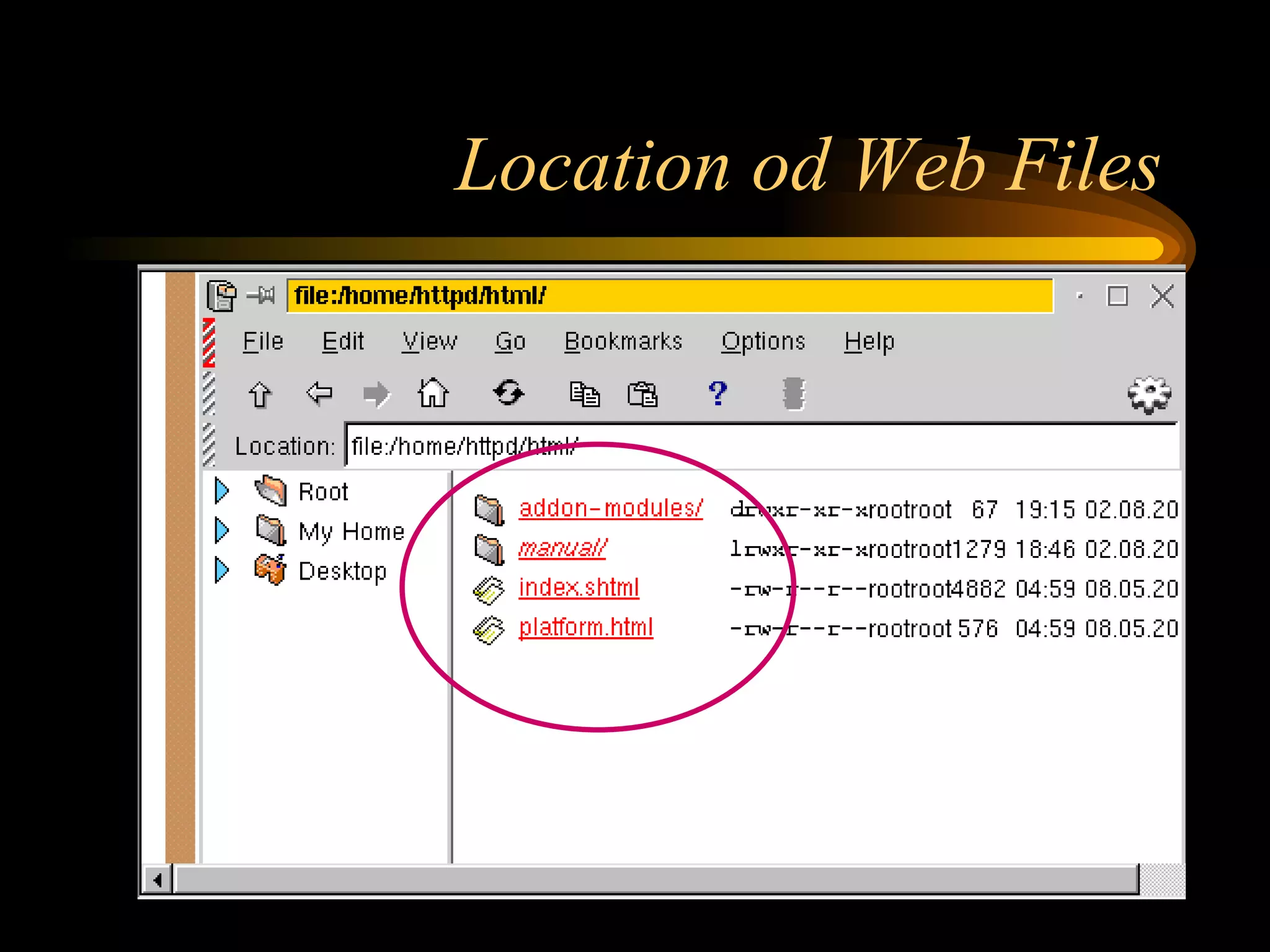1270x952 pixels.
Task: Open the Edit menu
Action: coord(343,342)
